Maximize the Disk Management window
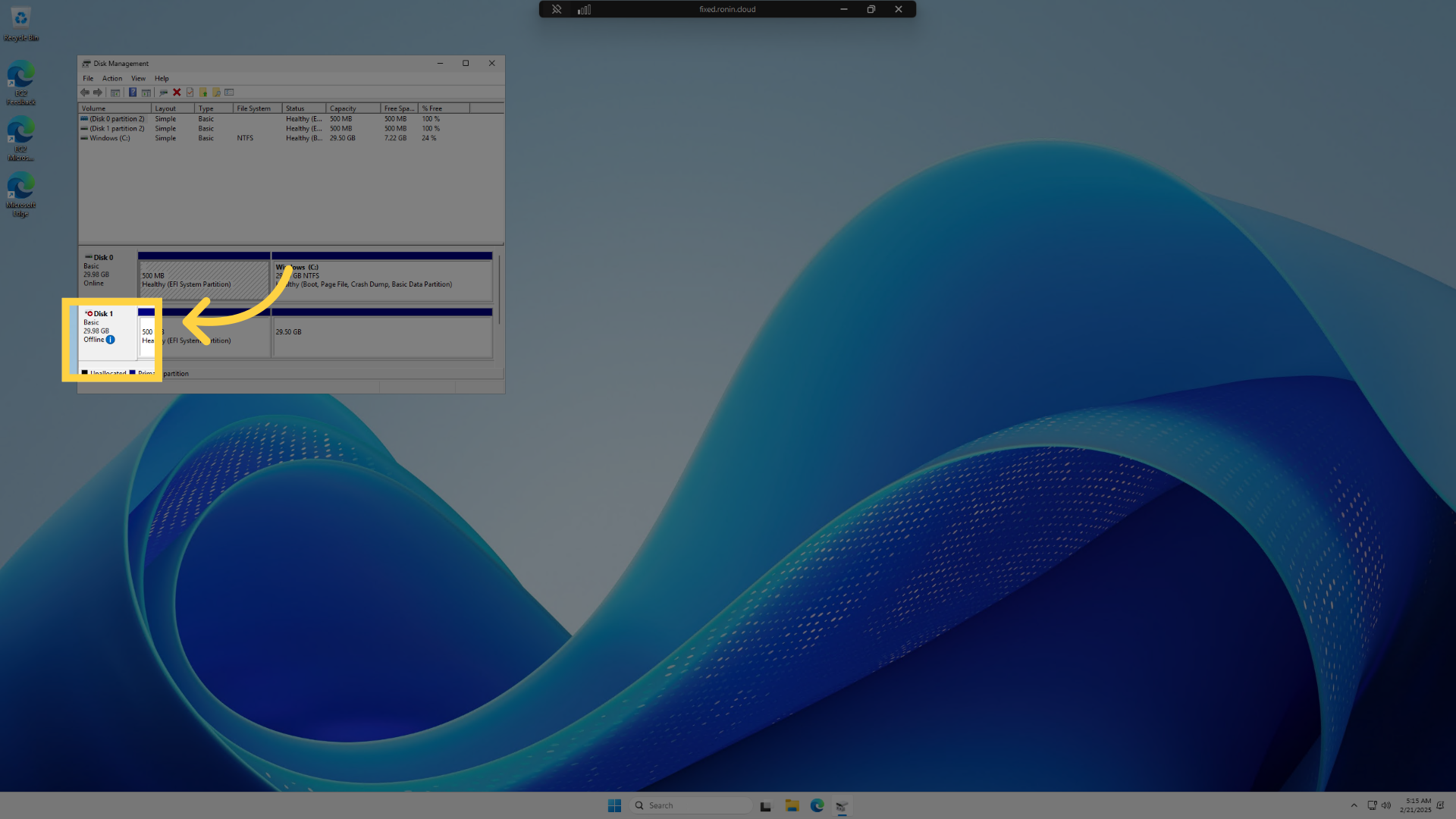This screenshot has width=1456, height=819. click(x=466, y=64)
